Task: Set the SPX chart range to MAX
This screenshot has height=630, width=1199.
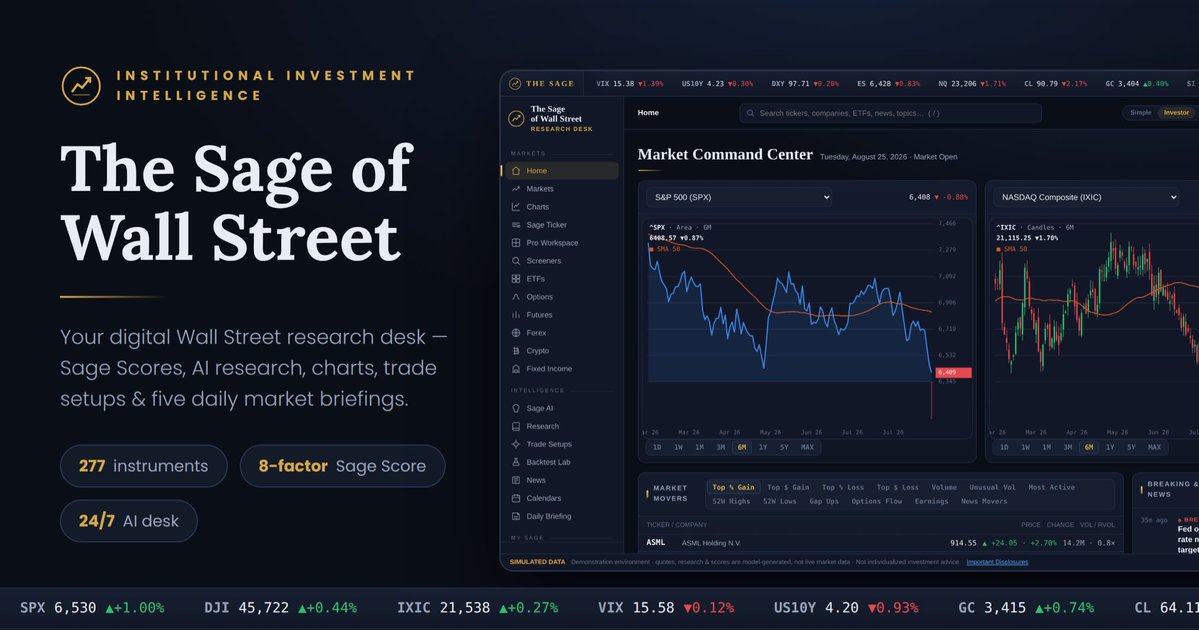Action: pos(807,447)
